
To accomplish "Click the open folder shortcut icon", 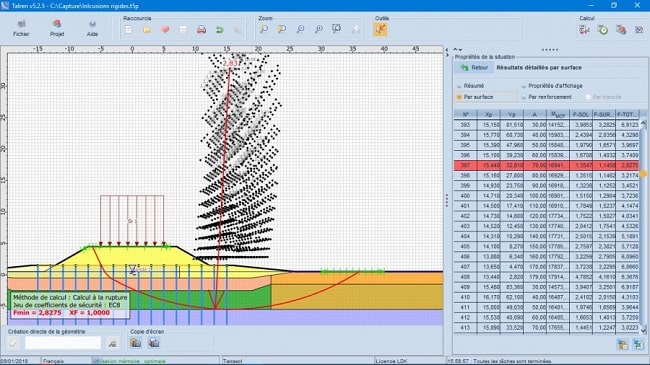I will coord(147,29).
